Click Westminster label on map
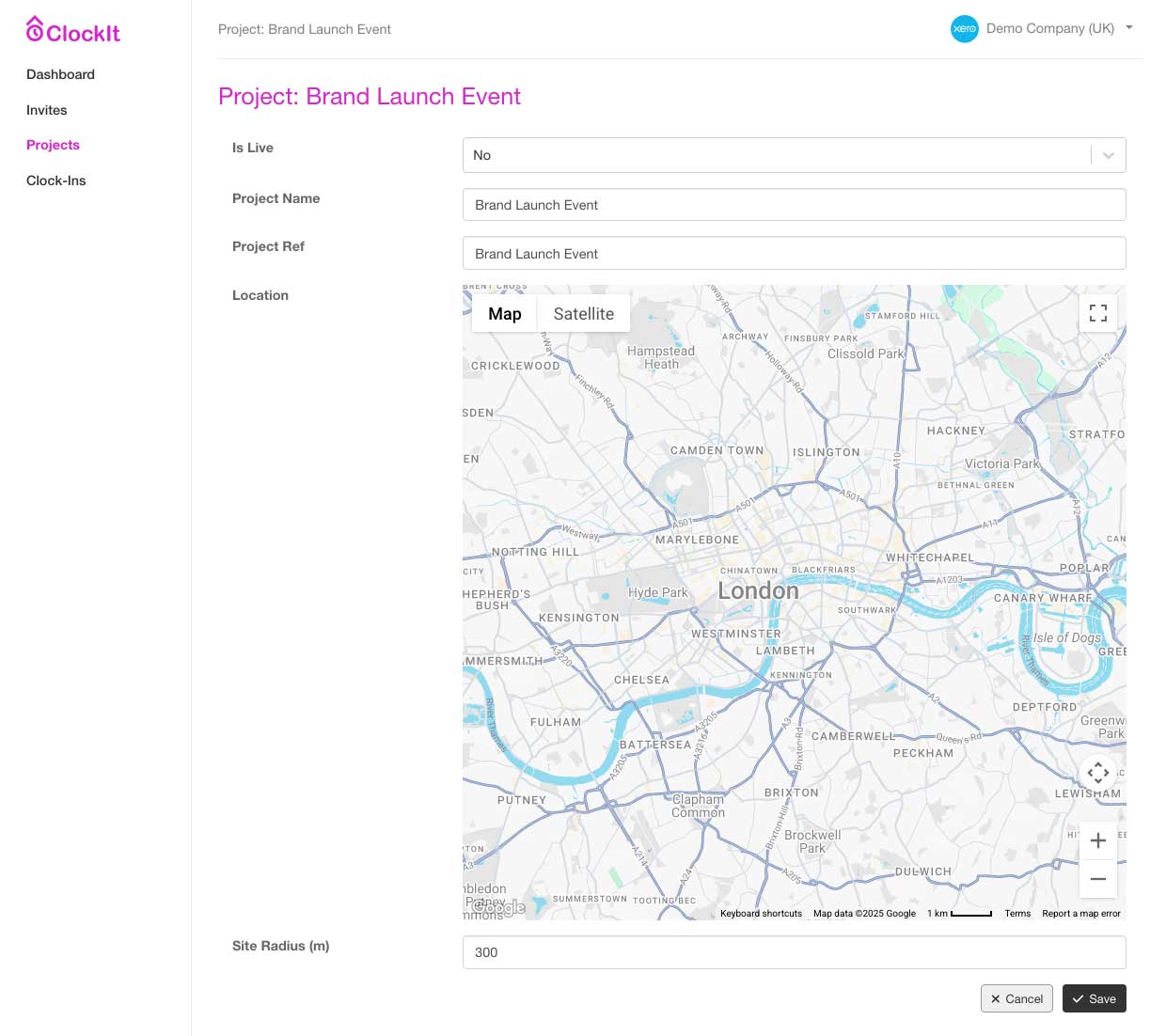Screen dimensions: 1166x1036 736,634
